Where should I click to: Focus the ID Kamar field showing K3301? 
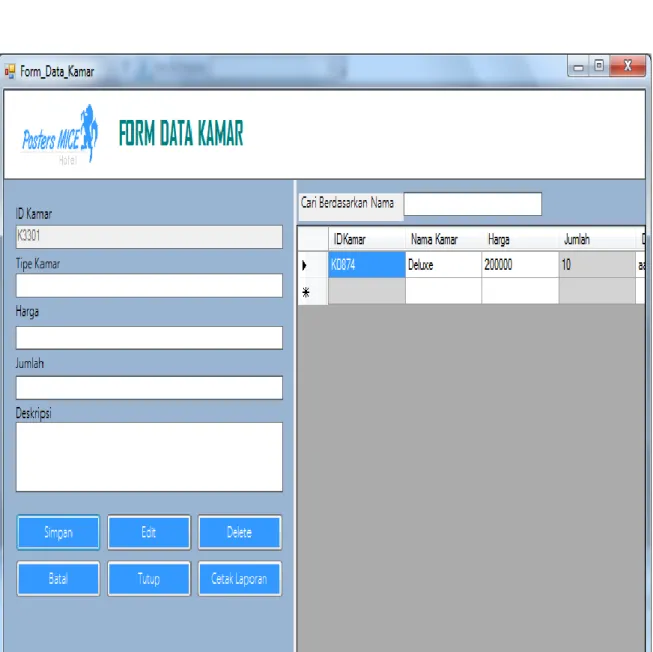(149, 236)
